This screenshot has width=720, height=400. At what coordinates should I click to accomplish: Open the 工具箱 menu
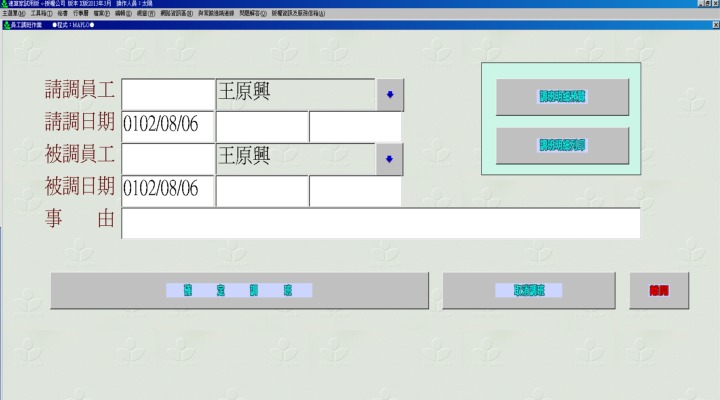point(41,15)
